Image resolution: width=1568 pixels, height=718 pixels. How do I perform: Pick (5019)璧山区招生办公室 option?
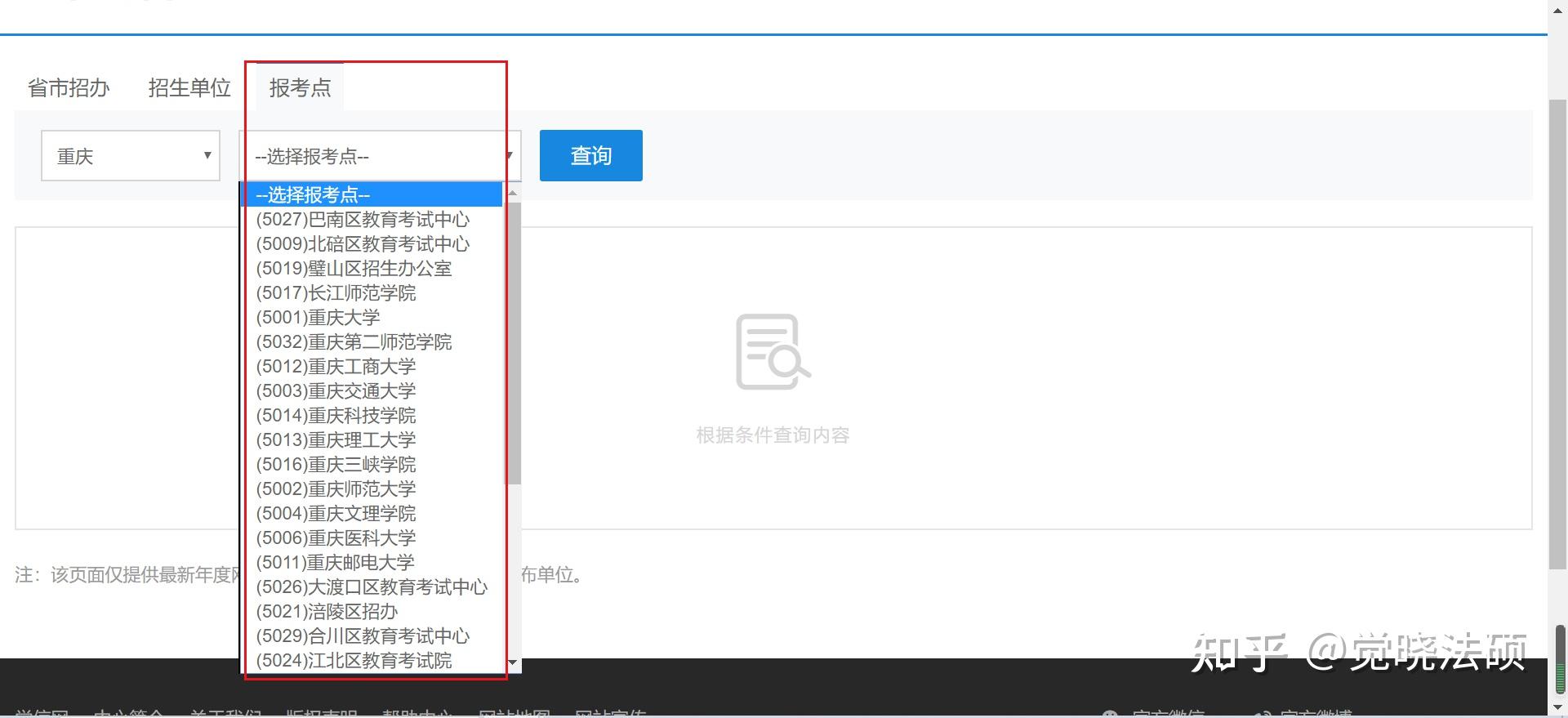[x=372, y=268]
